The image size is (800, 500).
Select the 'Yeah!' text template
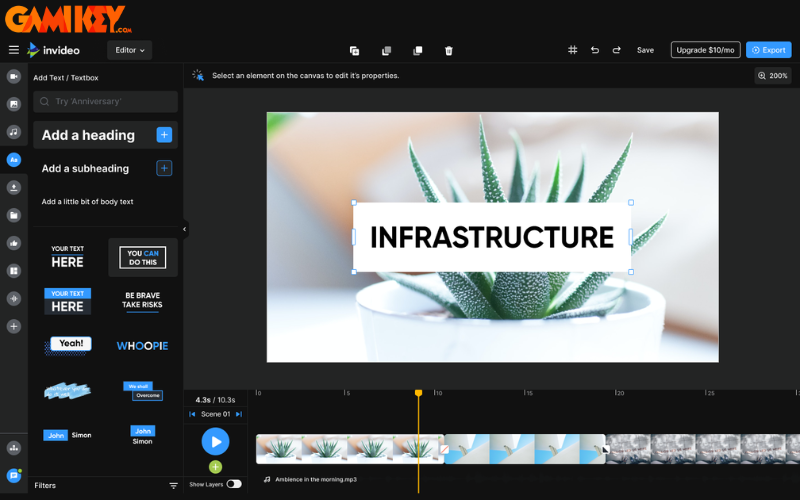pyautogui.click(x=68, y=345)
